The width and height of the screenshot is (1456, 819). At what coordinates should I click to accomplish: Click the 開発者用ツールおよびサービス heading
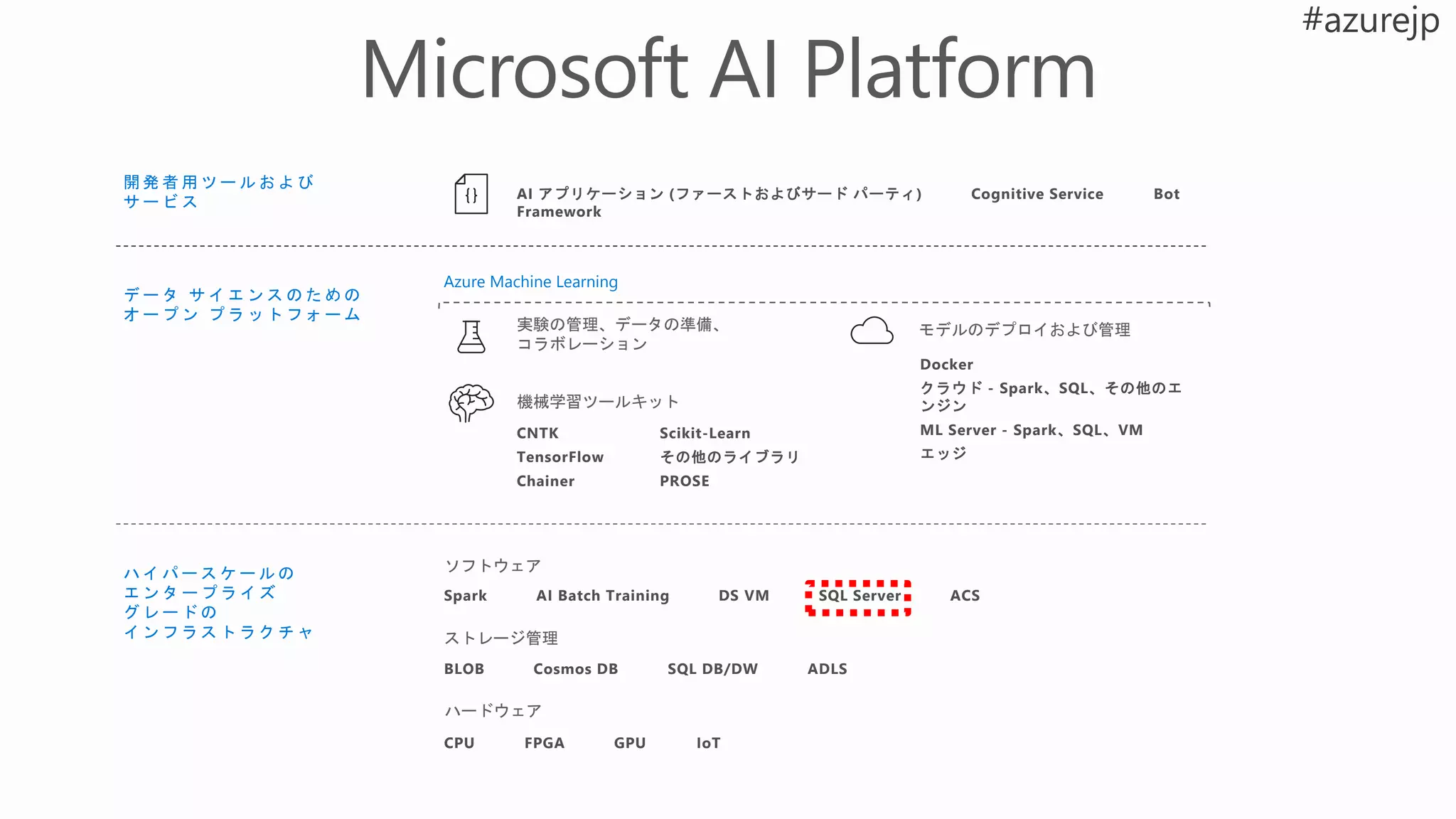218,192
